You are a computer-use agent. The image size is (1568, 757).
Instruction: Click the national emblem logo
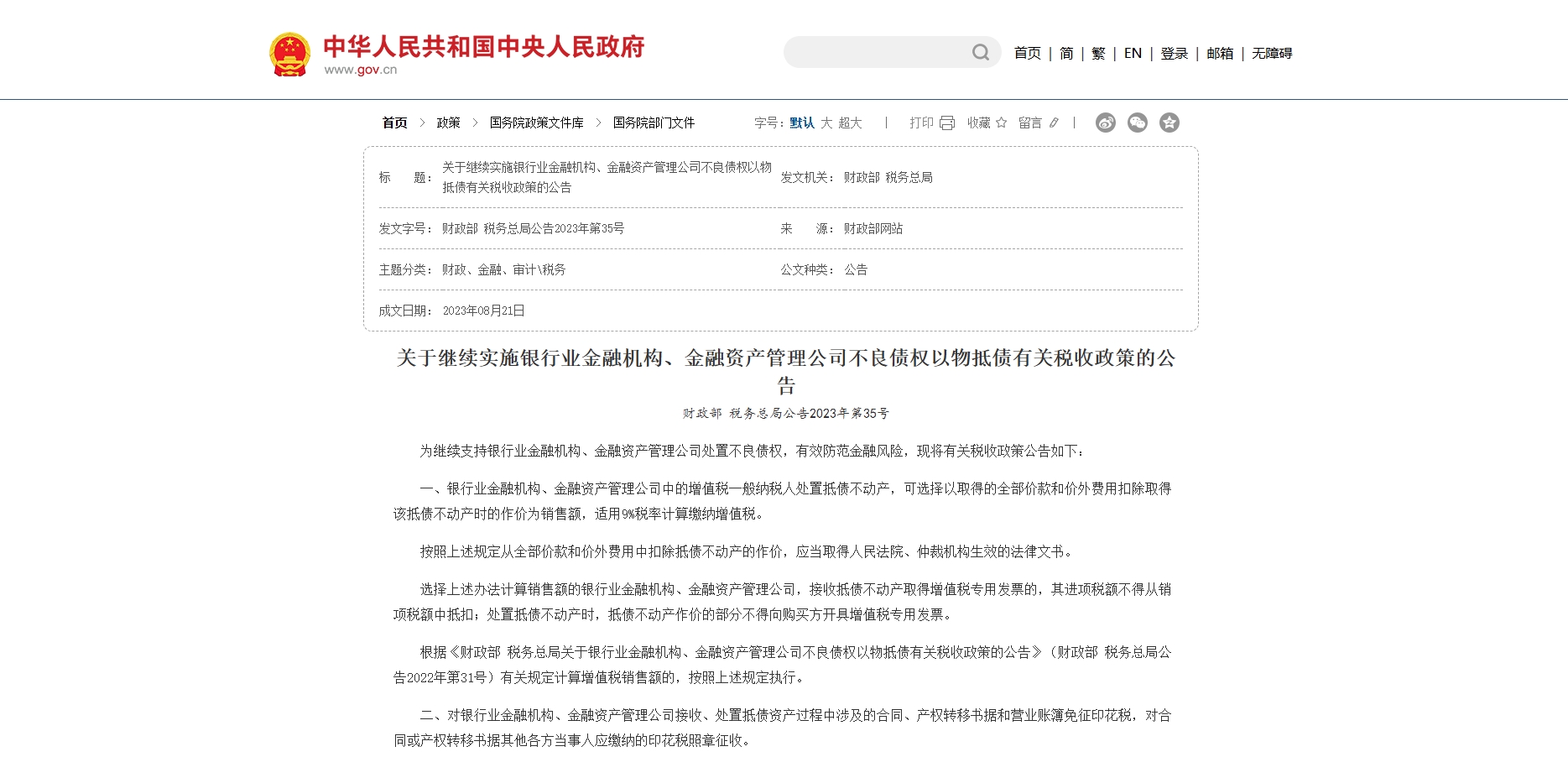[x=289, y=55]
